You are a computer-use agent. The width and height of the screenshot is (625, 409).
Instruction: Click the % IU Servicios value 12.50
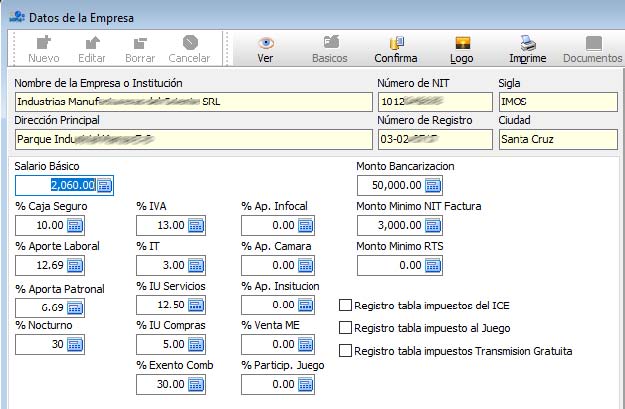[171, 305]
